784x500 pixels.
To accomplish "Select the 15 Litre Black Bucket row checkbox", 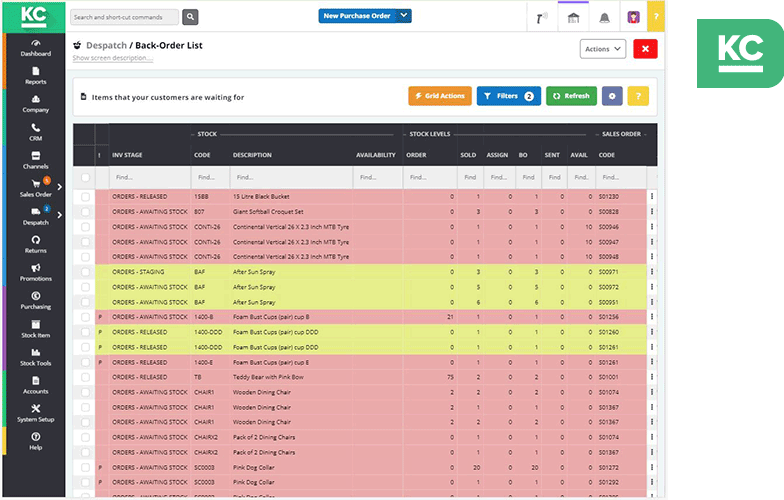I will point(86,196).
